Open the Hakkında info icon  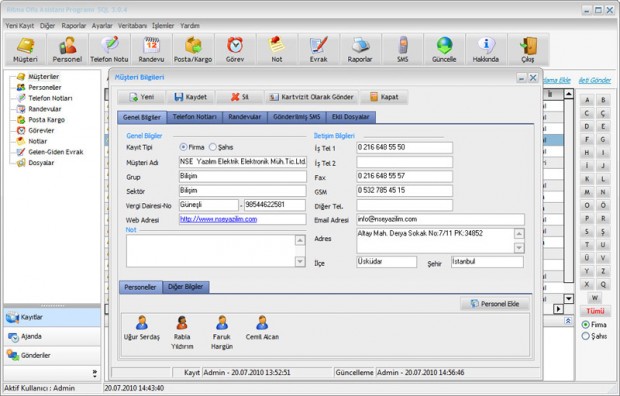tap(486, 49)
